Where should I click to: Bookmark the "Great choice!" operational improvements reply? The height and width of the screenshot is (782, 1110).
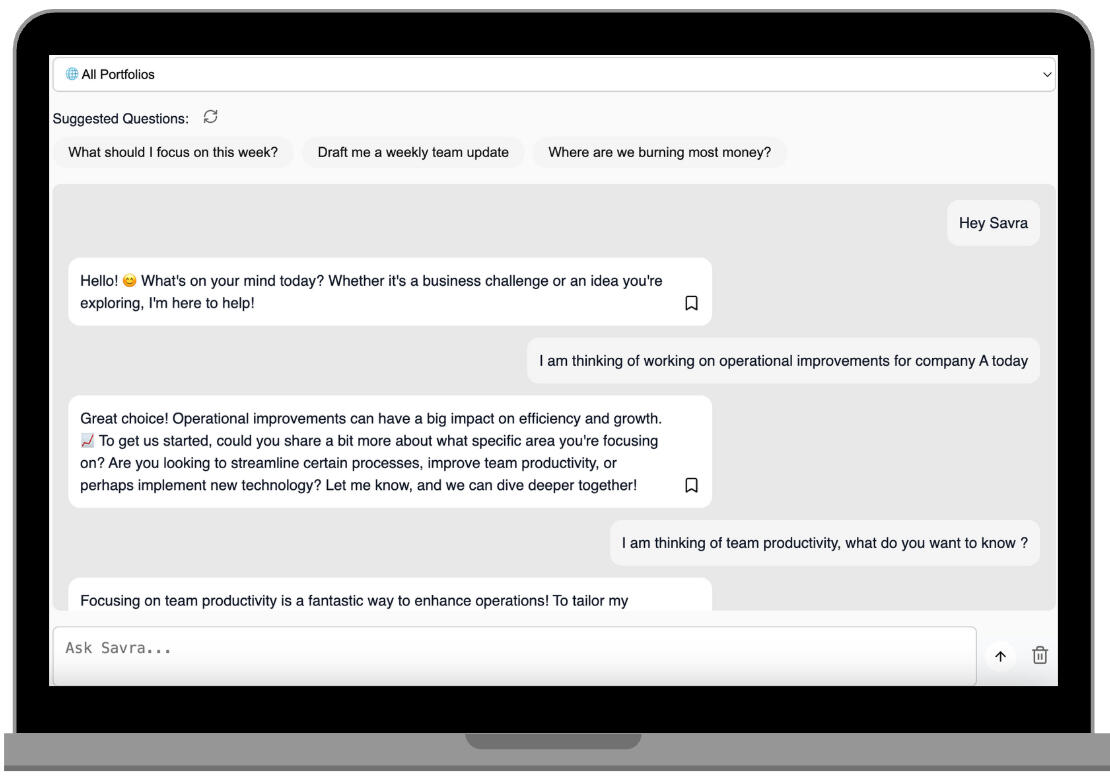(690, 485)
